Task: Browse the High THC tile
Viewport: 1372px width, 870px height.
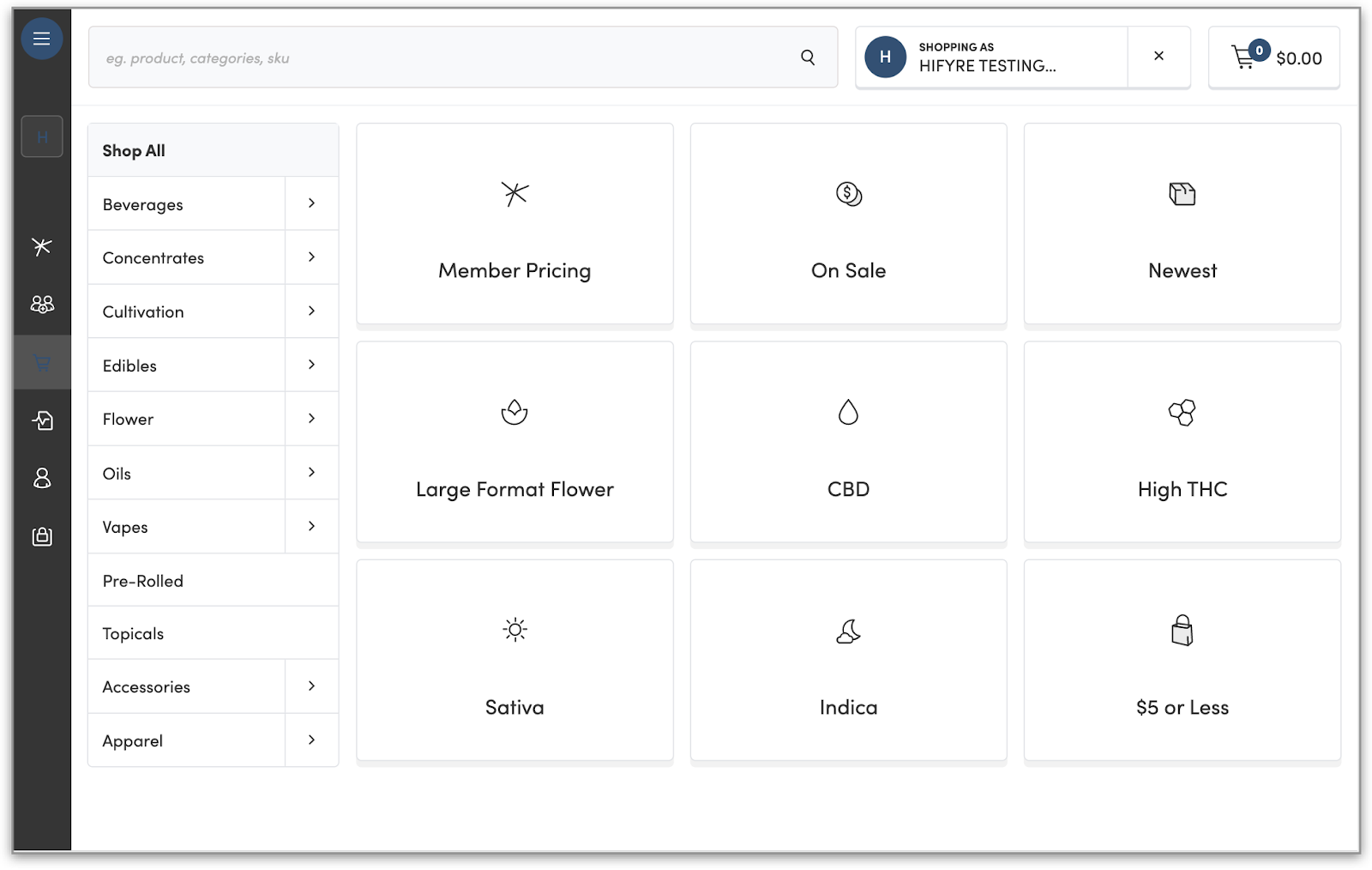Action: tap(1182, 442)
